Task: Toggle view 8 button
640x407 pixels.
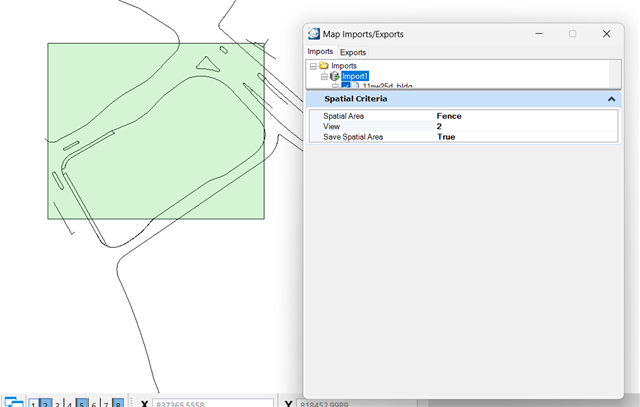Action: pyautogui.click(x=117, y=403)
